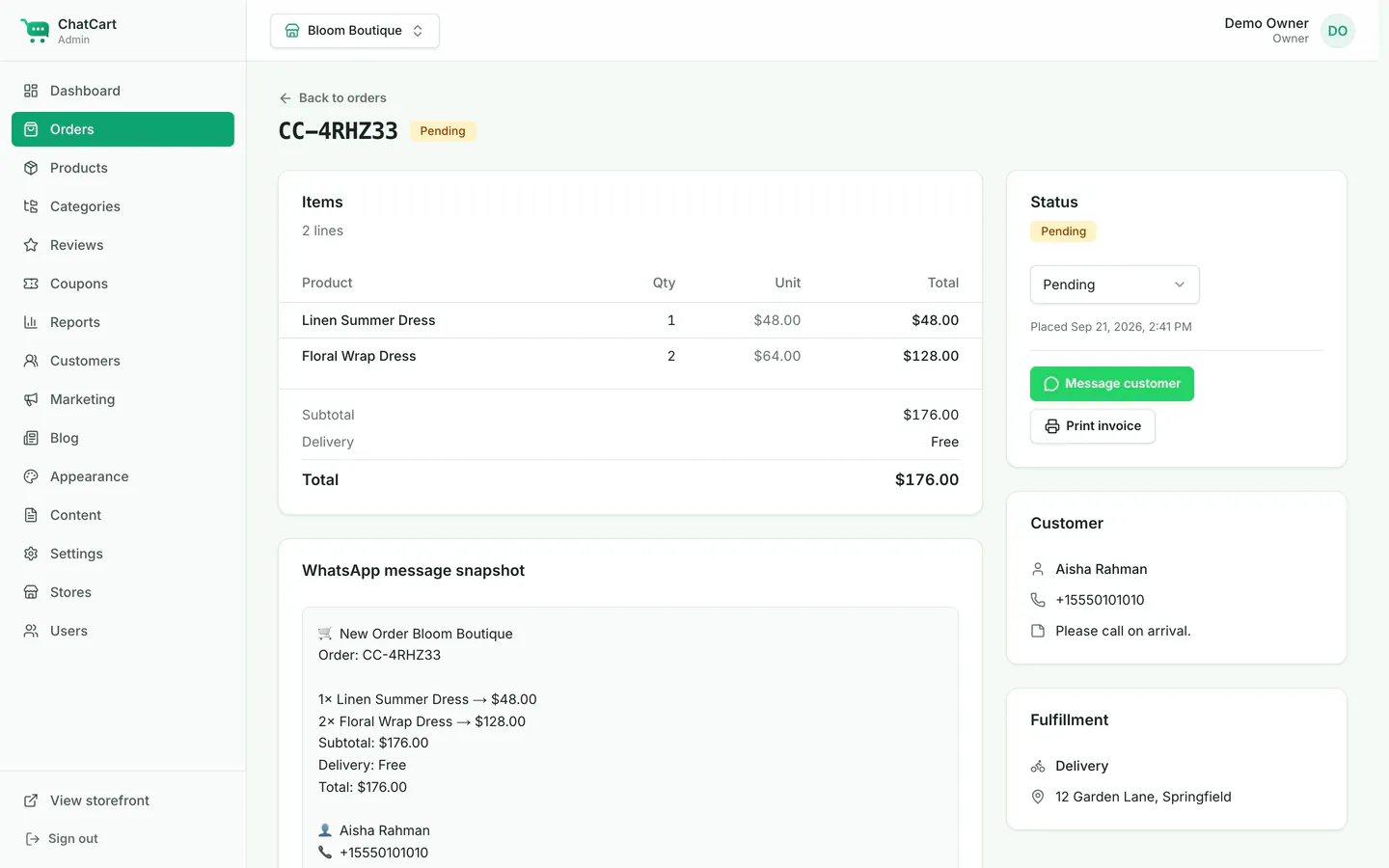Click the chat bubble icon on Message customer
Image resolution: width=1389 pixels, height=868 pixels.
[1051, 384]
